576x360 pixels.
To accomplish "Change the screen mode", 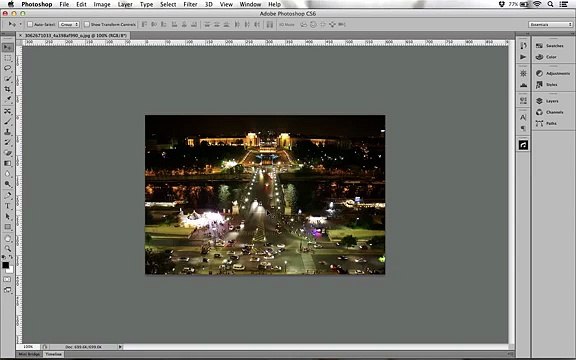I will (x=7, y=290).
